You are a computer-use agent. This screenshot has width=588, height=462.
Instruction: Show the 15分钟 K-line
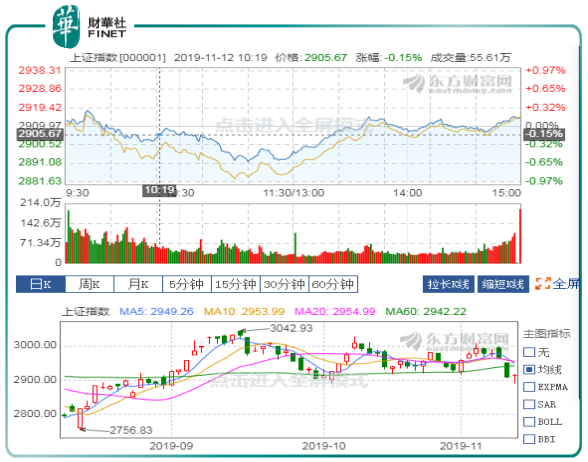point(236,284)
